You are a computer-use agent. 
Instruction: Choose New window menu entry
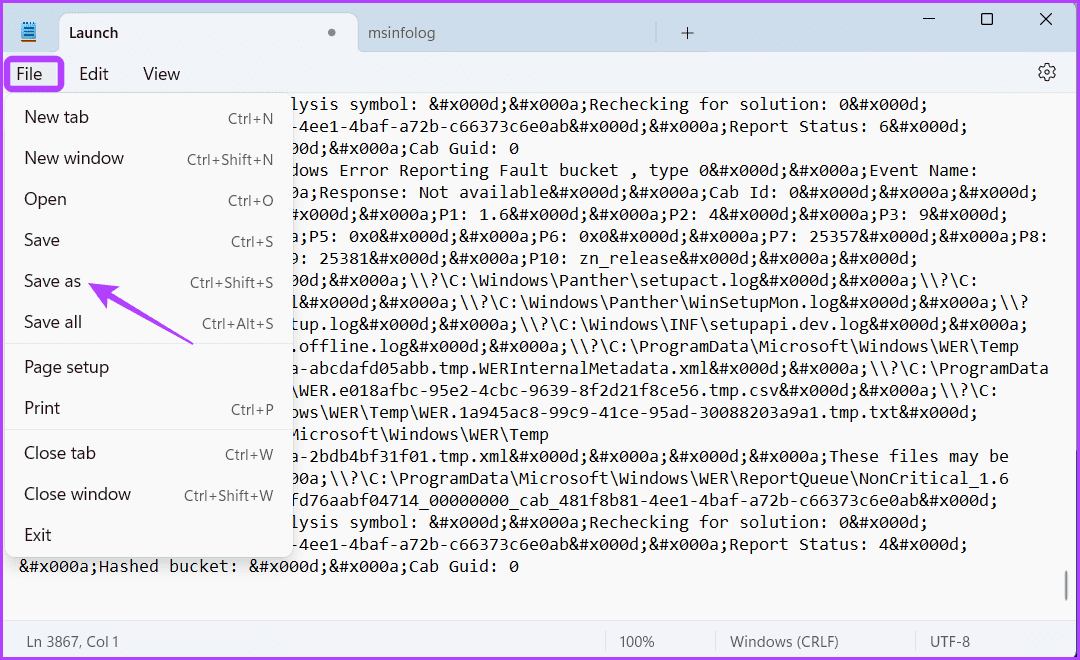point(148,158)
